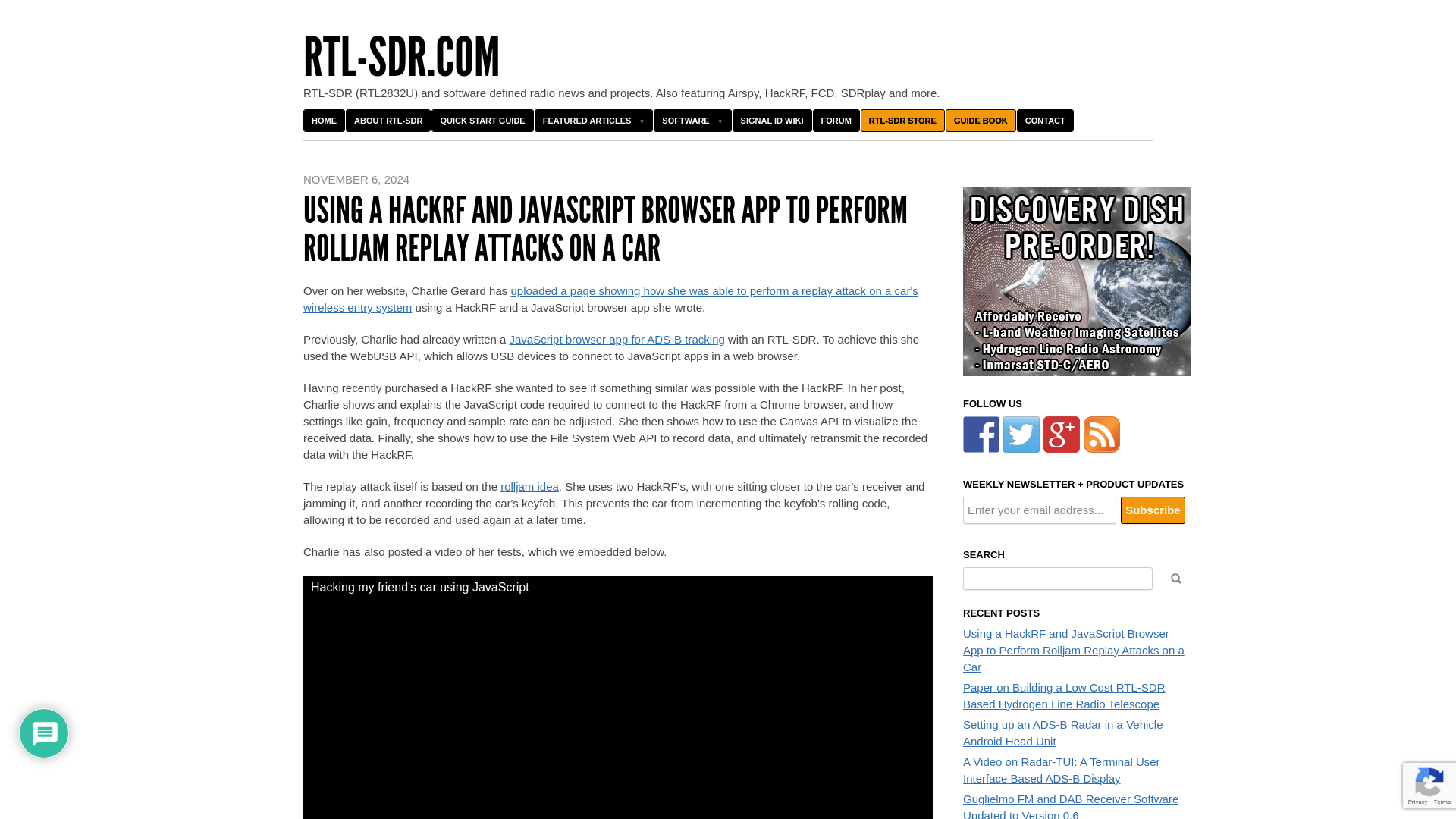1456x819 pixels.
Task: Click the RTL-SDR Google+ icon
Action: coord(1061,434)
